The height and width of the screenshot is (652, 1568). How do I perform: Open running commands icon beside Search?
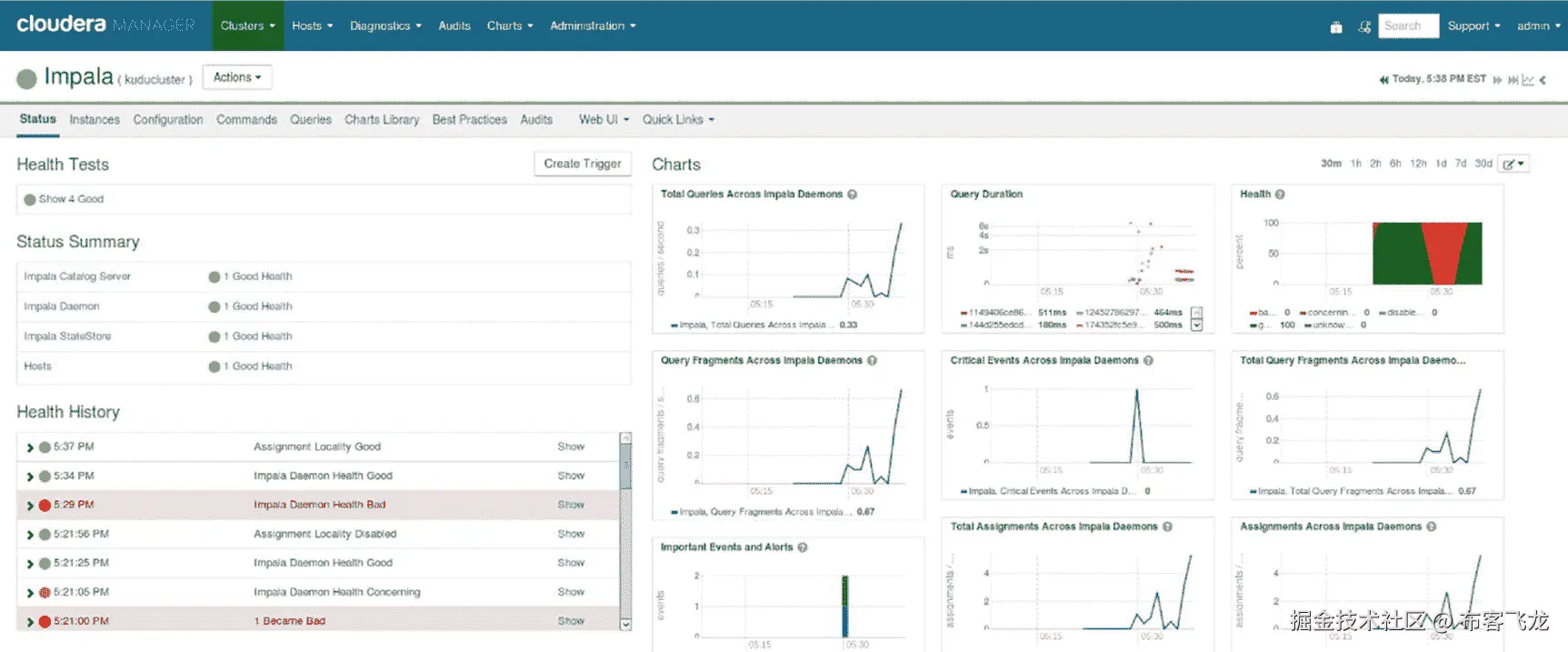point(1364,27)
